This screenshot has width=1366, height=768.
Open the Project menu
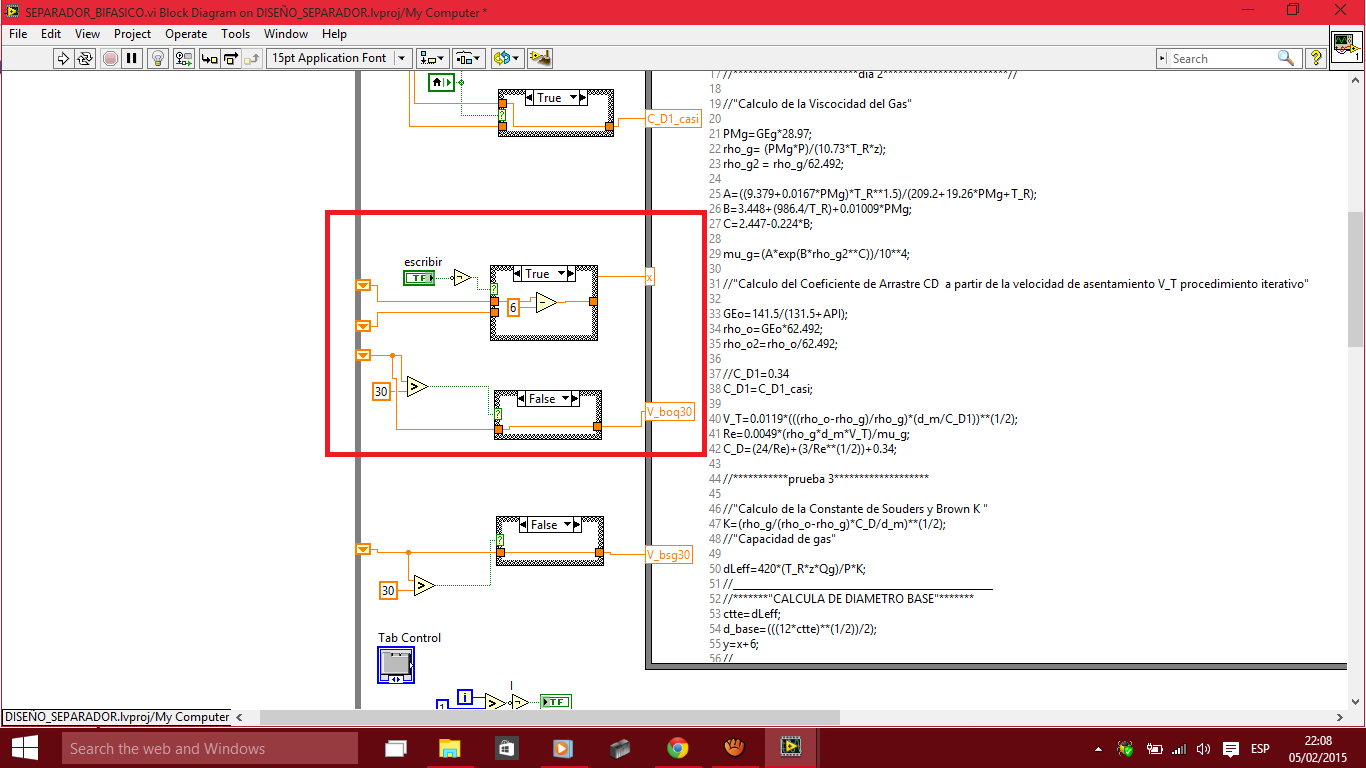click(x=132, y=33)
